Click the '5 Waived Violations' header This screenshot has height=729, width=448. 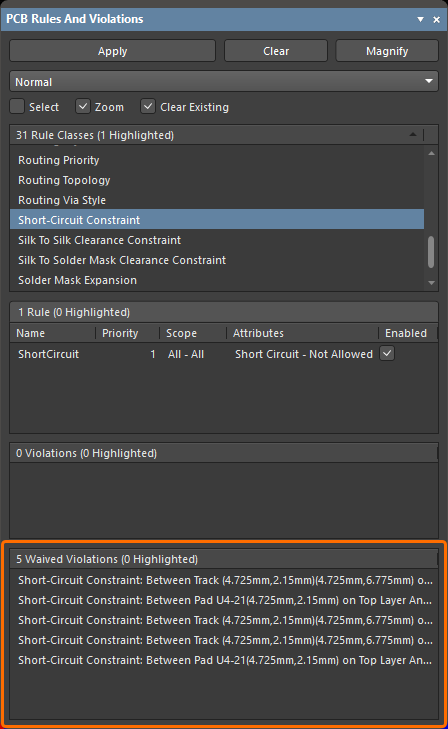click(x=224, y=559)
